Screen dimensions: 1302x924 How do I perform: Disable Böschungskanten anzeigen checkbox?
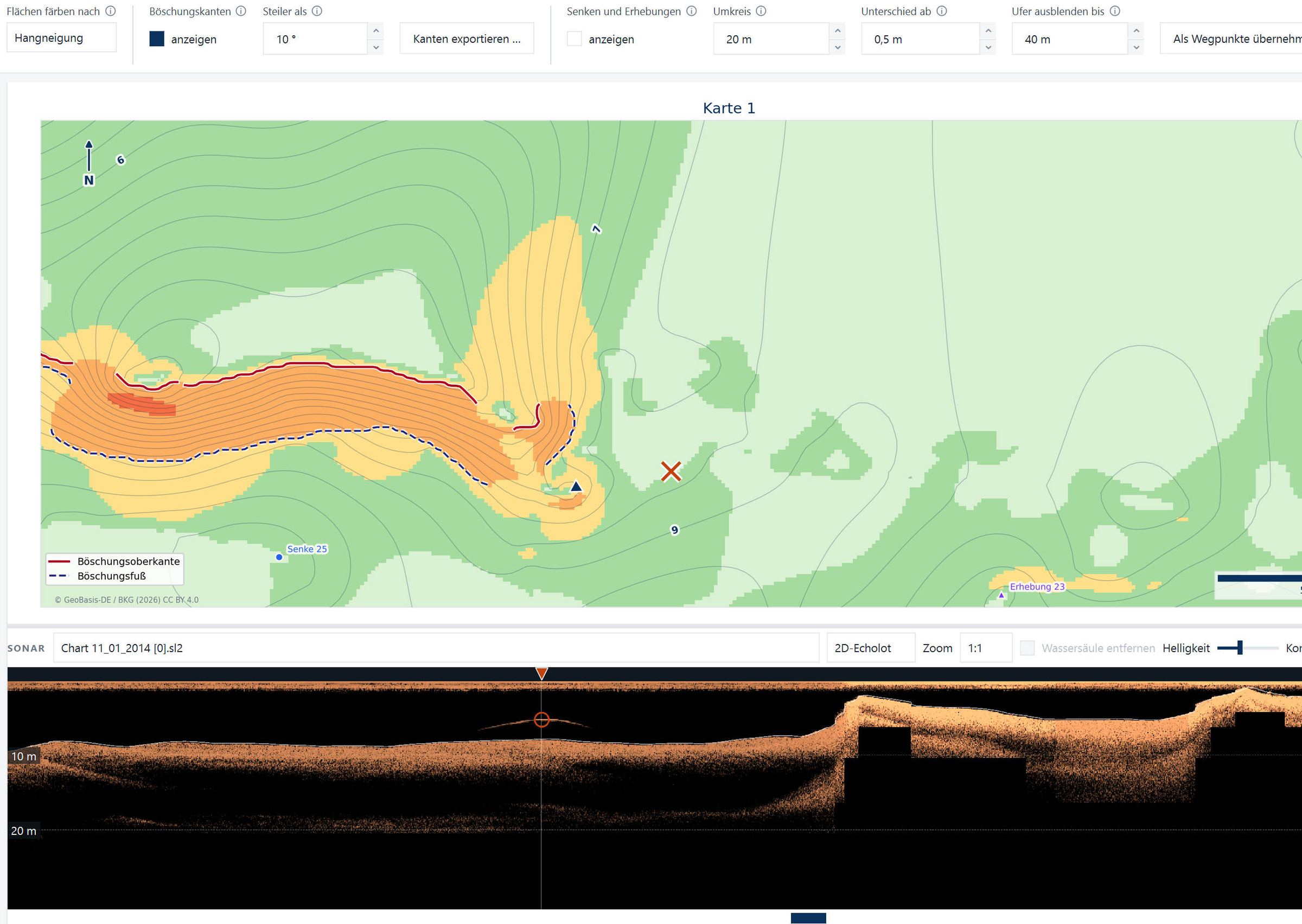coord(157,39)
